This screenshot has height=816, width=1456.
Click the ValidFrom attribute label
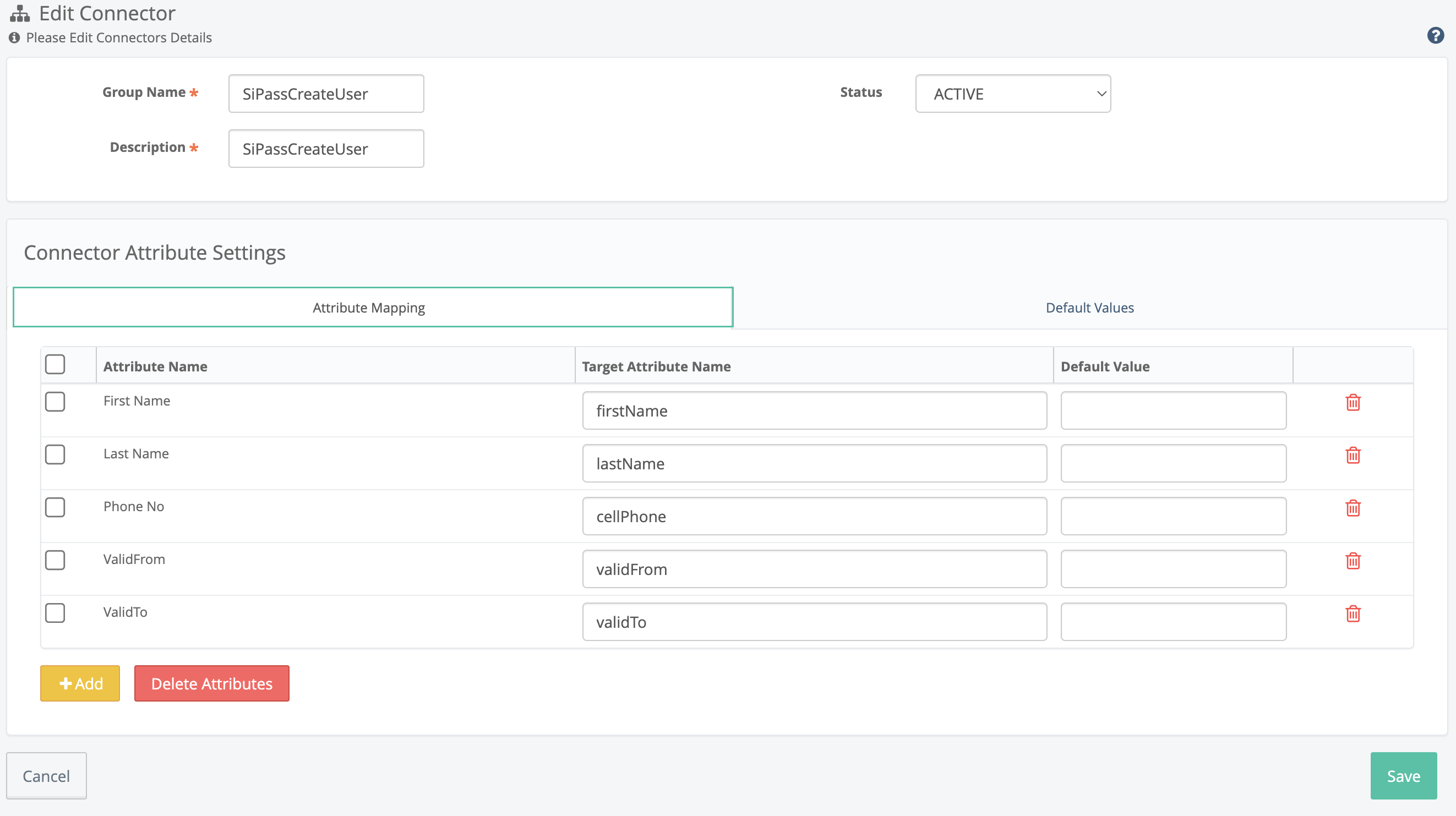click(x=134, y=559)
